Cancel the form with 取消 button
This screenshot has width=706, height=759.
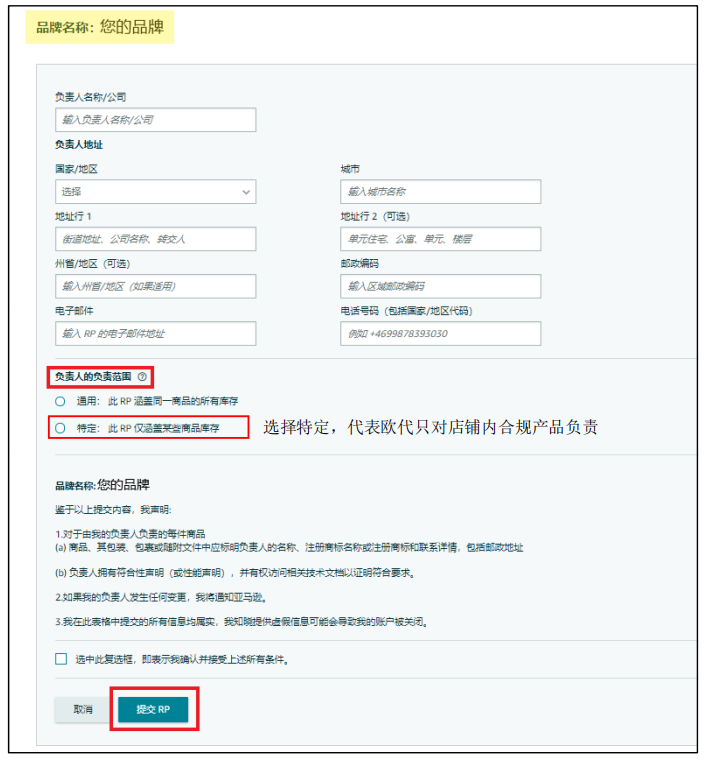pos(83,709)
